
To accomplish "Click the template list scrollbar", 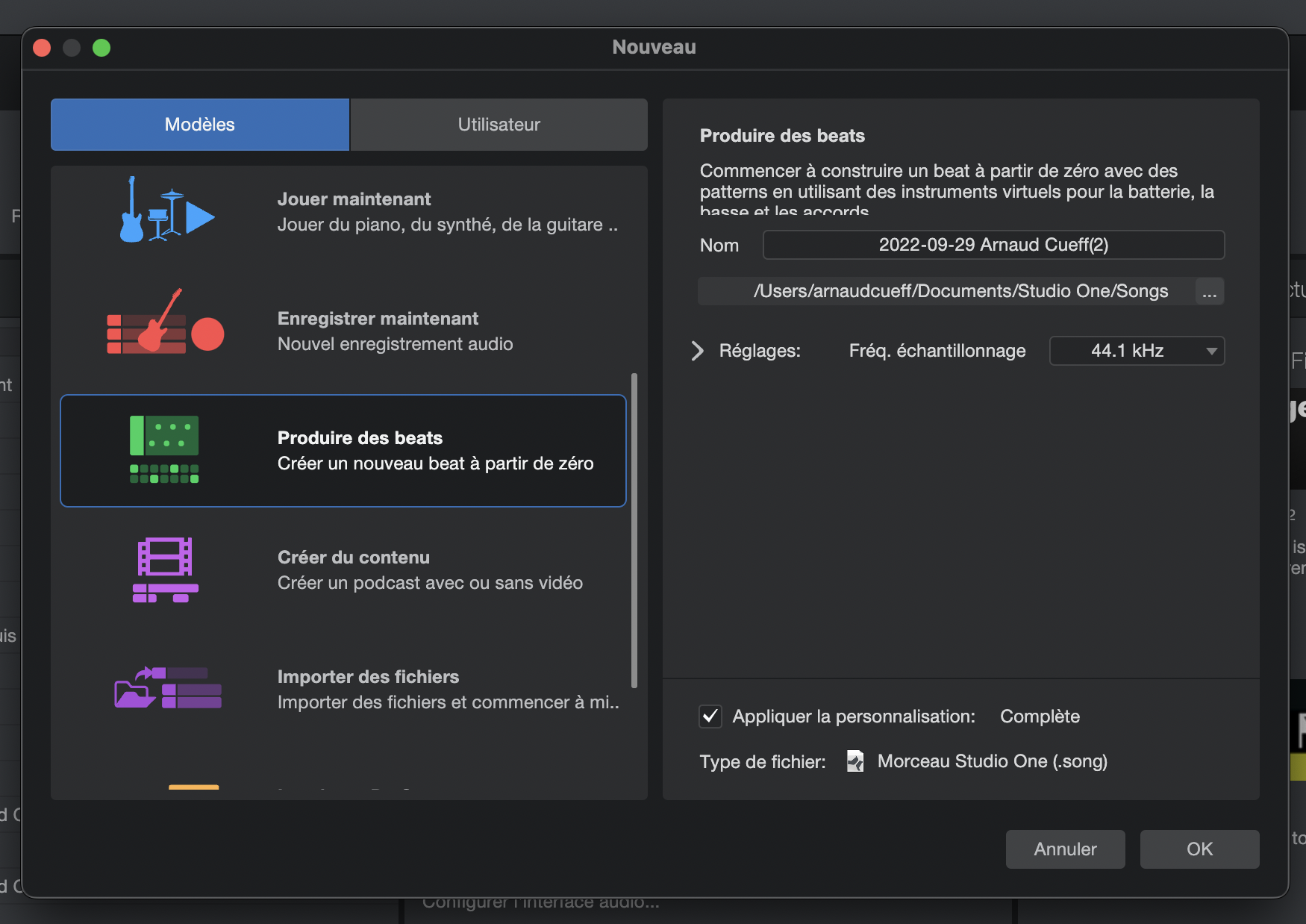I will tap(634, 530).
